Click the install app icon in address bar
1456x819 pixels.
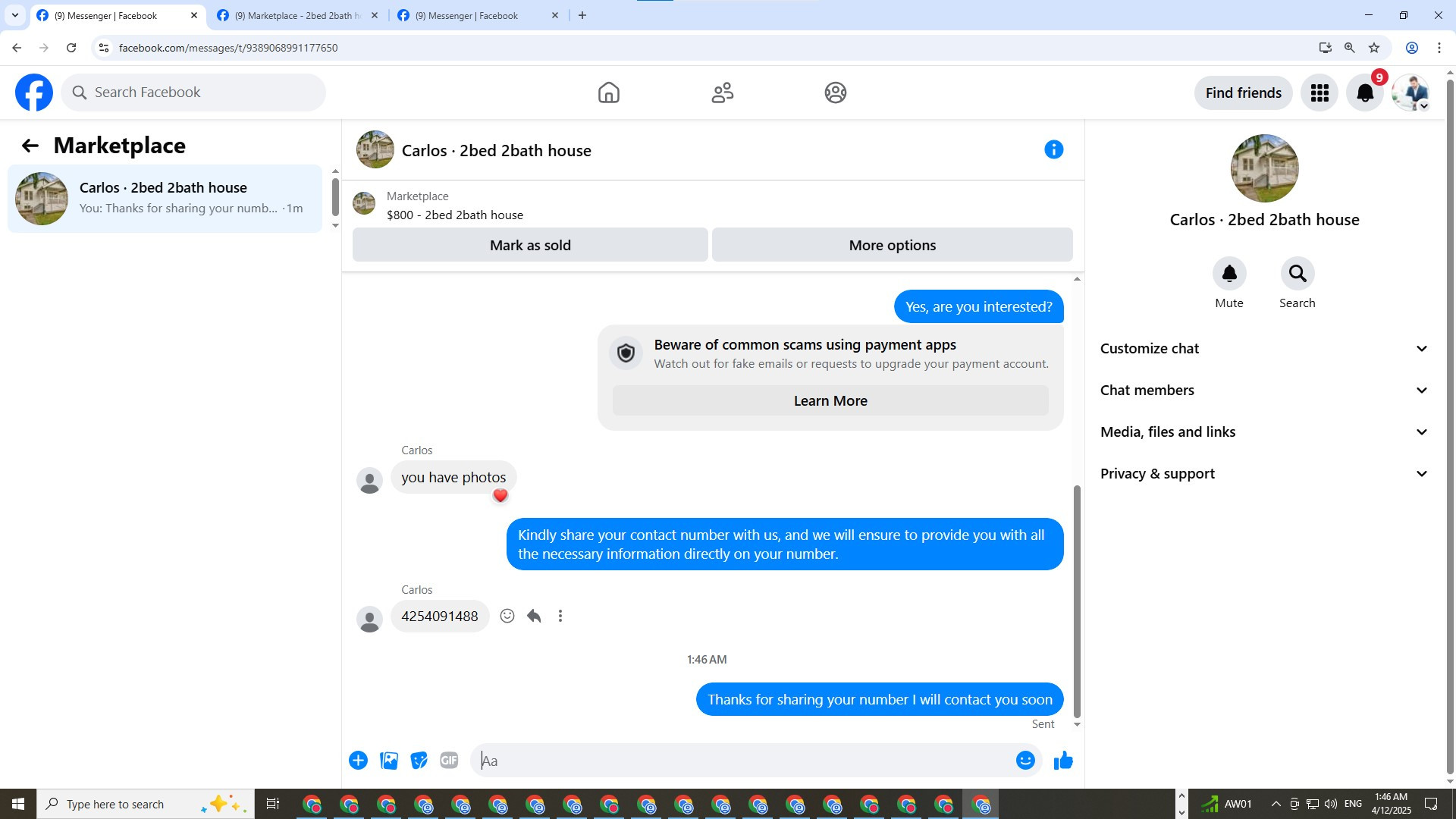click(x=1325, y=48)
